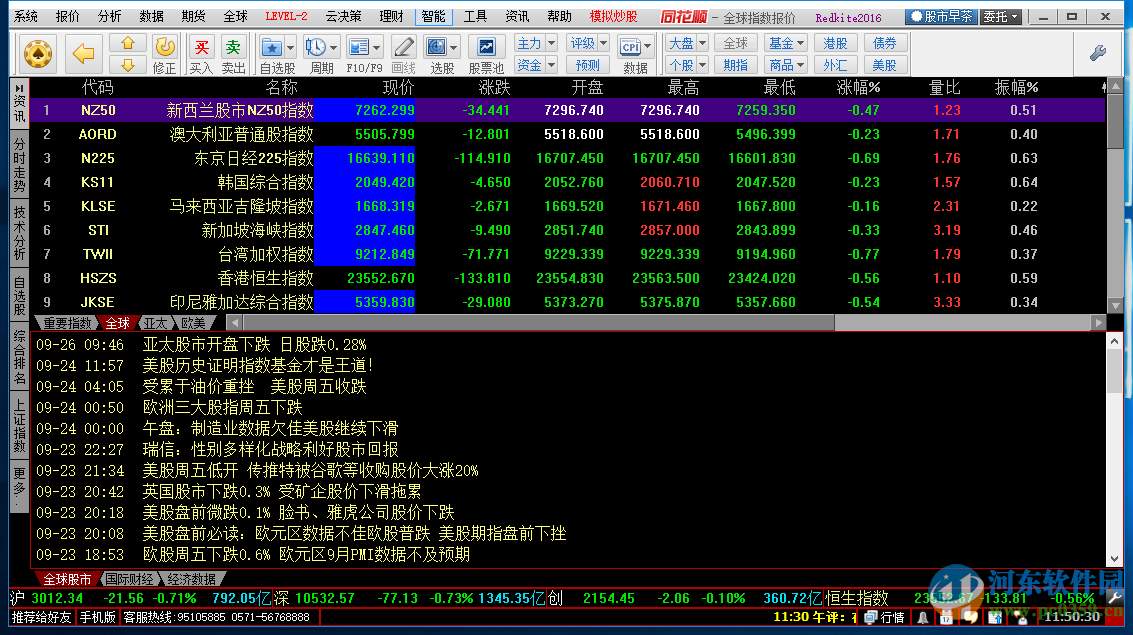1133x635 pixels.
Task: Select the 香港恒生指数 row
Action: [265, 278]
